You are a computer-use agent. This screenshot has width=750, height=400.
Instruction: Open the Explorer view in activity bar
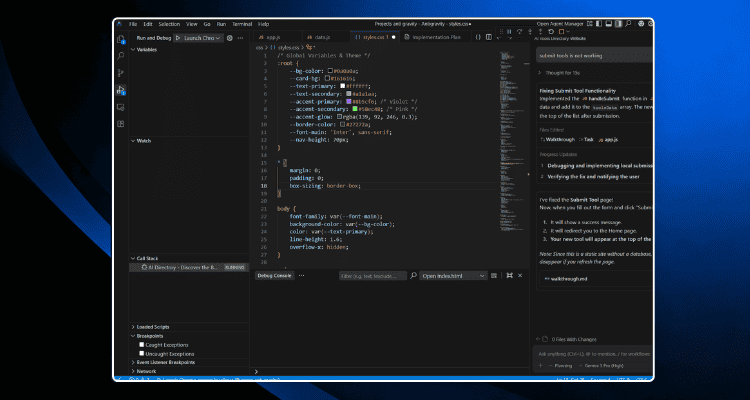pos(121,39)
